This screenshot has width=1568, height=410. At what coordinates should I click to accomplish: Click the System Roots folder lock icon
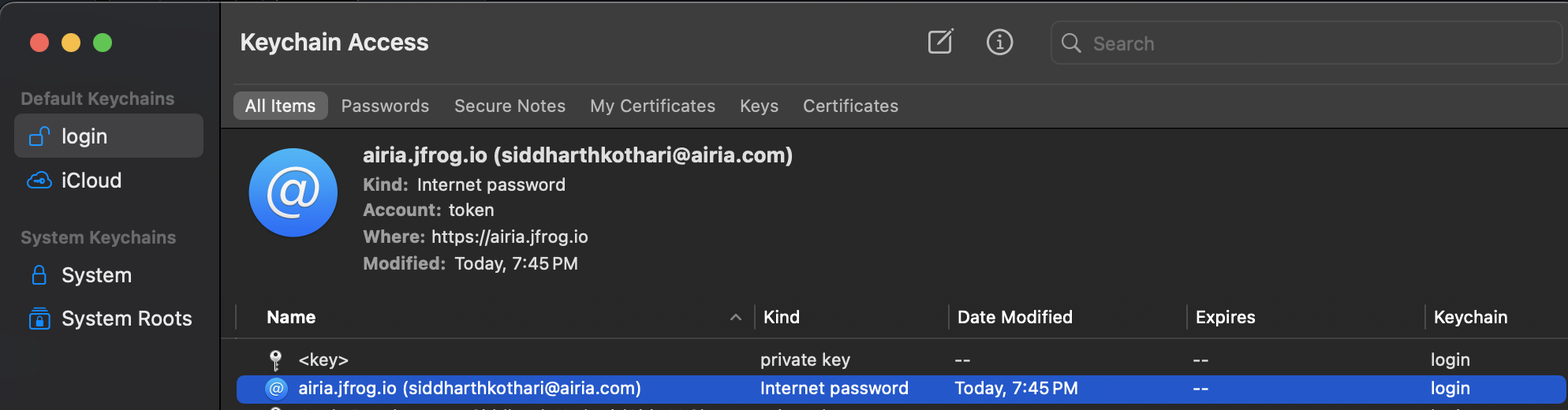(x=39, y=319)
